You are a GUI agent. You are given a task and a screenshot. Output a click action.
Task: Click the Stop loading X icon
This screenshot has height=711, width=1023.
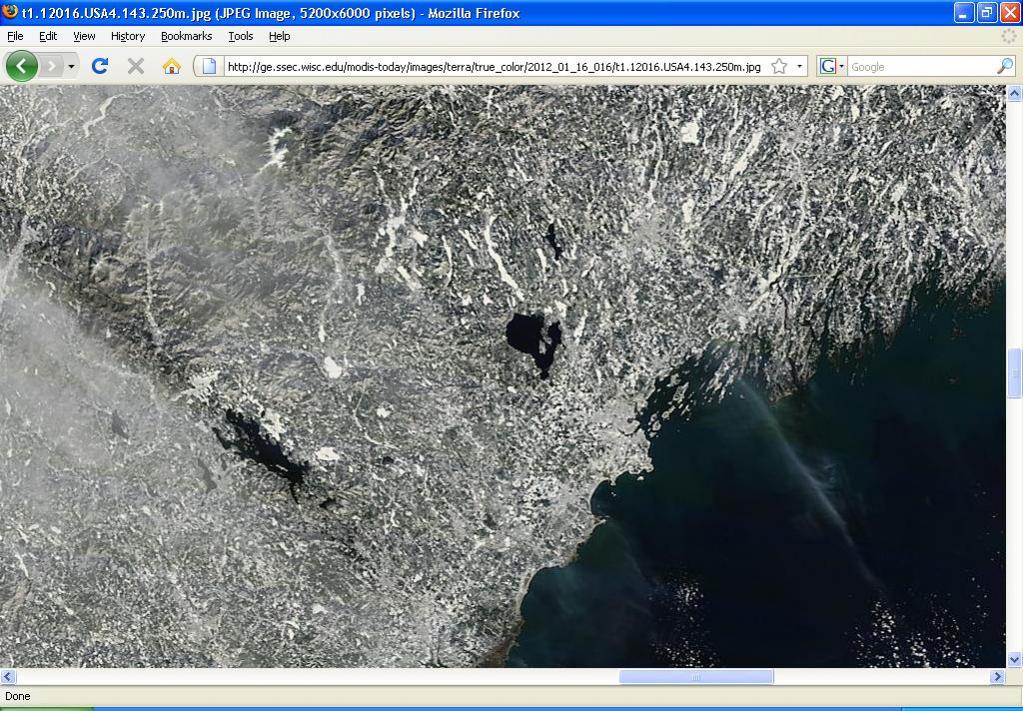(x=136, y=66)
